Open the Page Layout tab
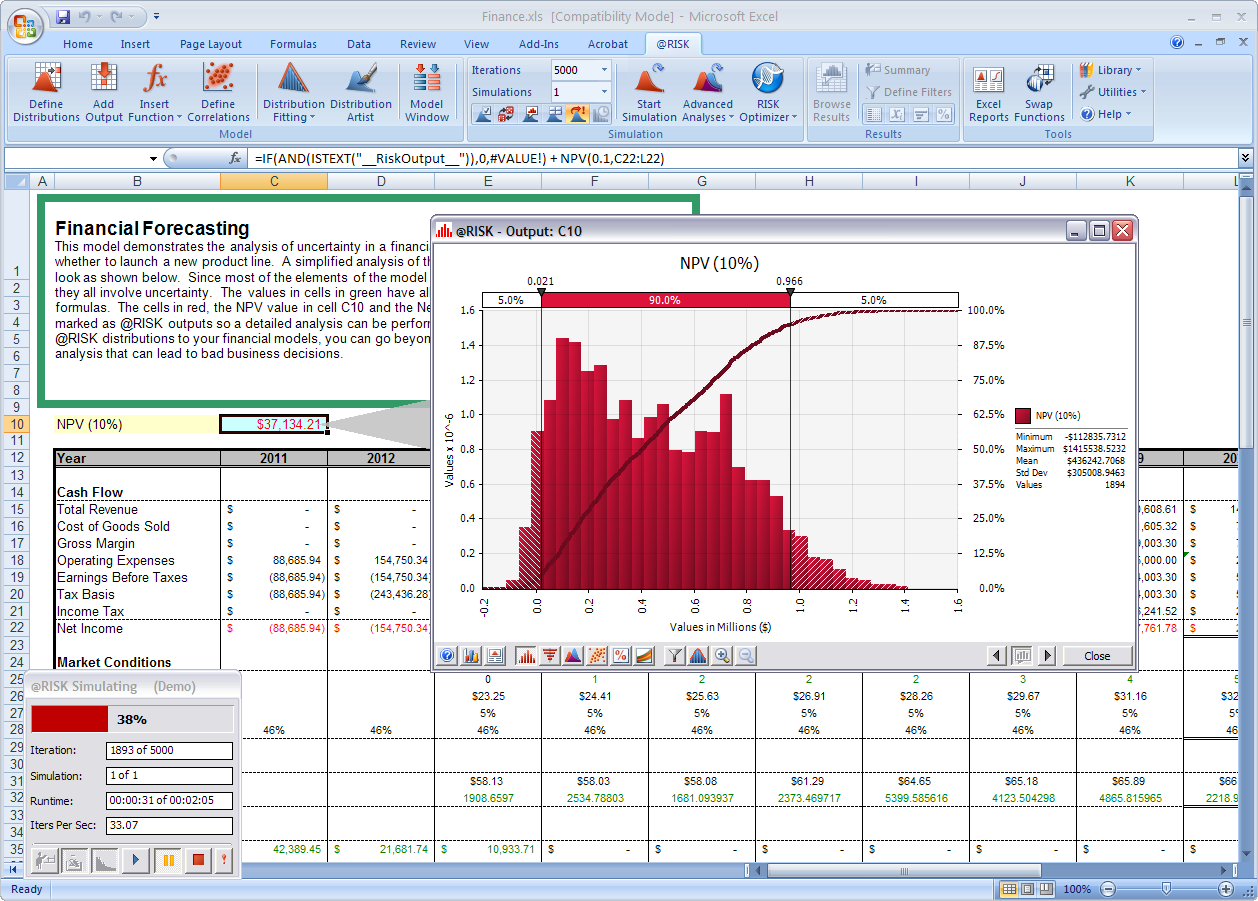Image resolution: width=1258 pixels, height=901 pixels. tap(211, 44)
